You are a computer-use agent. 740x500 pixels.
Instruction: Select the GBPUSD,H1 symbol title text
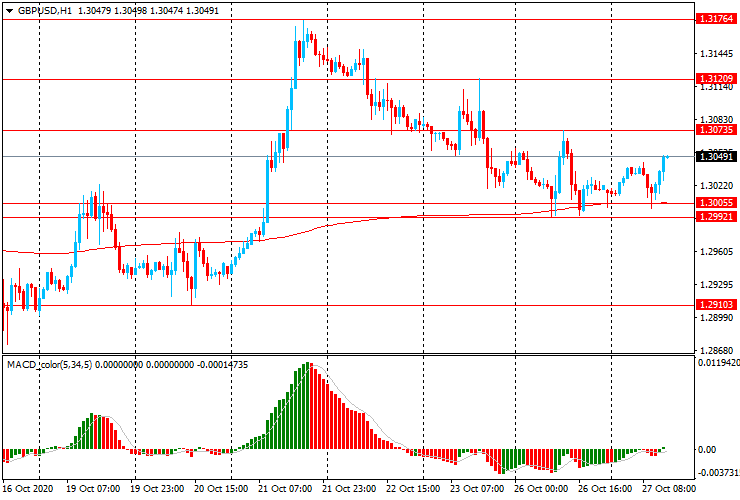pyautogui.click(x=45, y=10)
